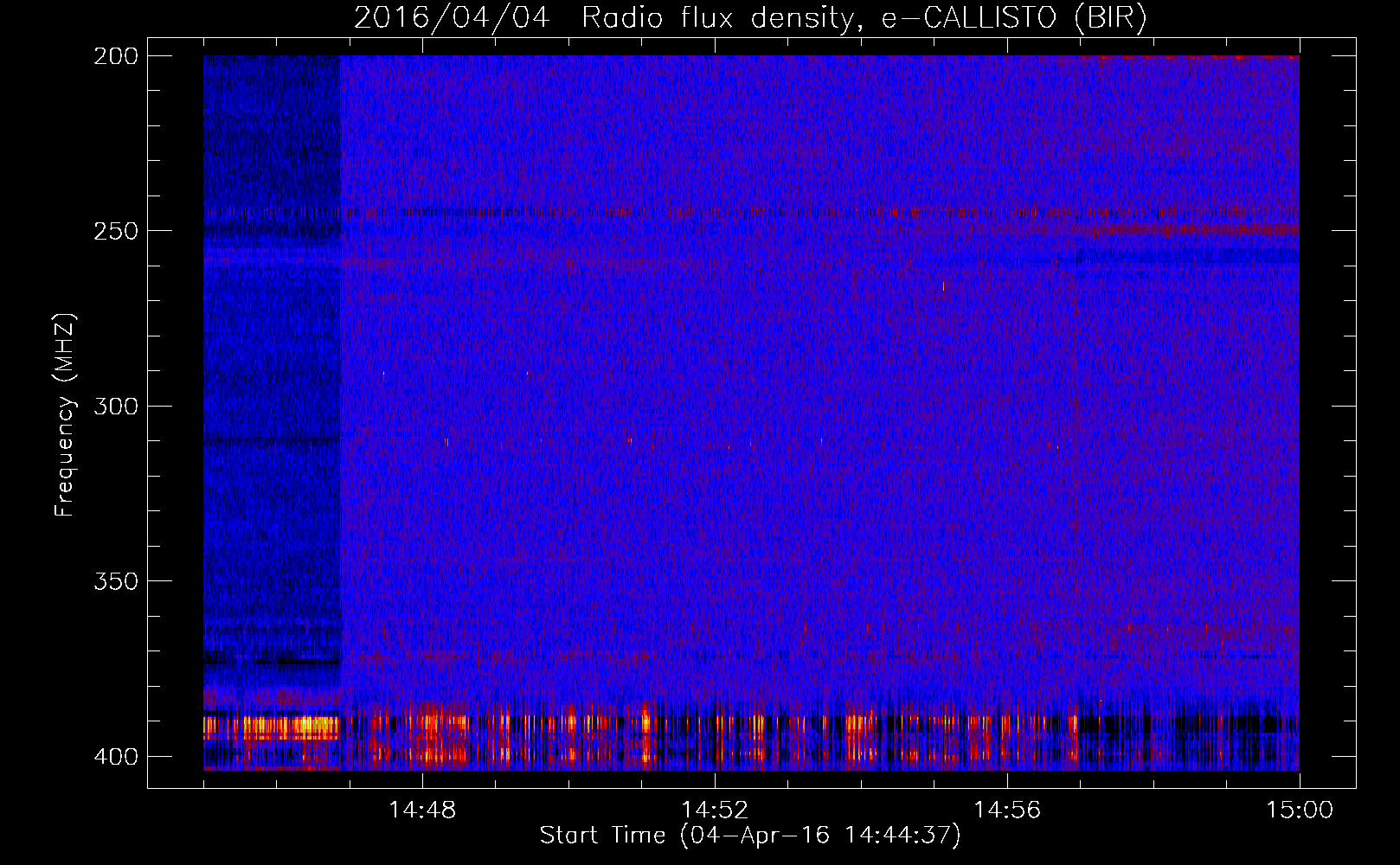Click the 300 frequency tick label

(x=116, y=406)
